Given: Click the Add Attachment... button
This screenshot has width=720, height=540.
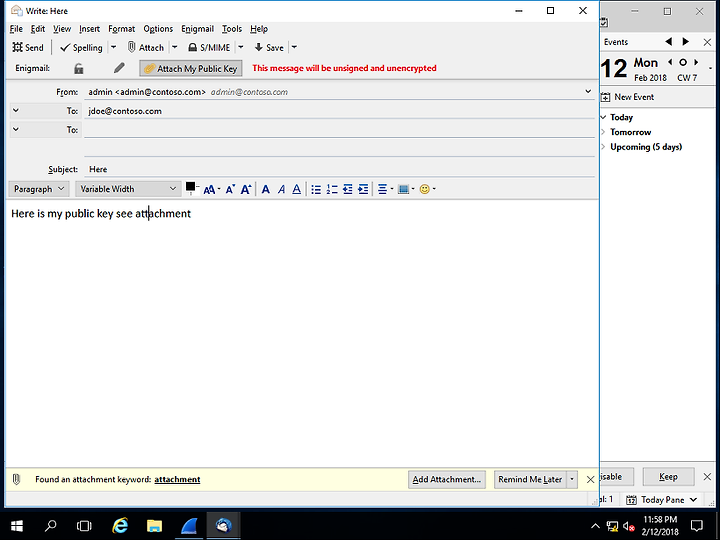Looking at the screenshot, I should pyautogui.click(x=446, y=479).
